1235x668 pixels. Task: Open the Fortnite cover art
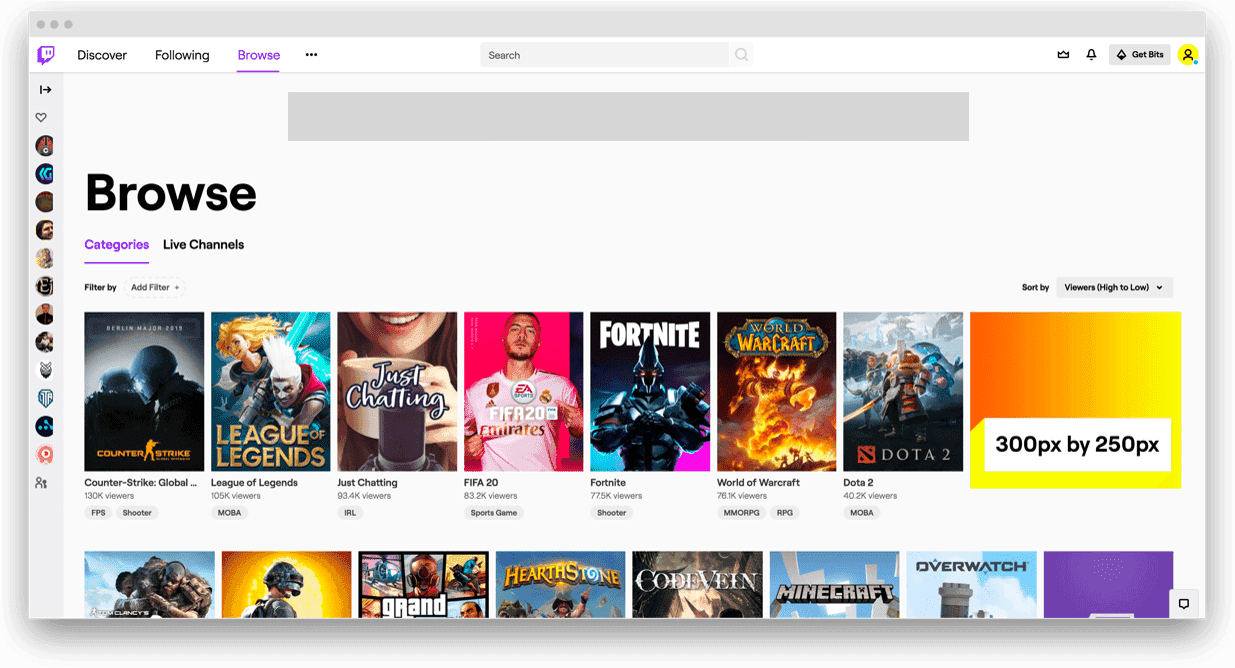click(x=650, y=392)
